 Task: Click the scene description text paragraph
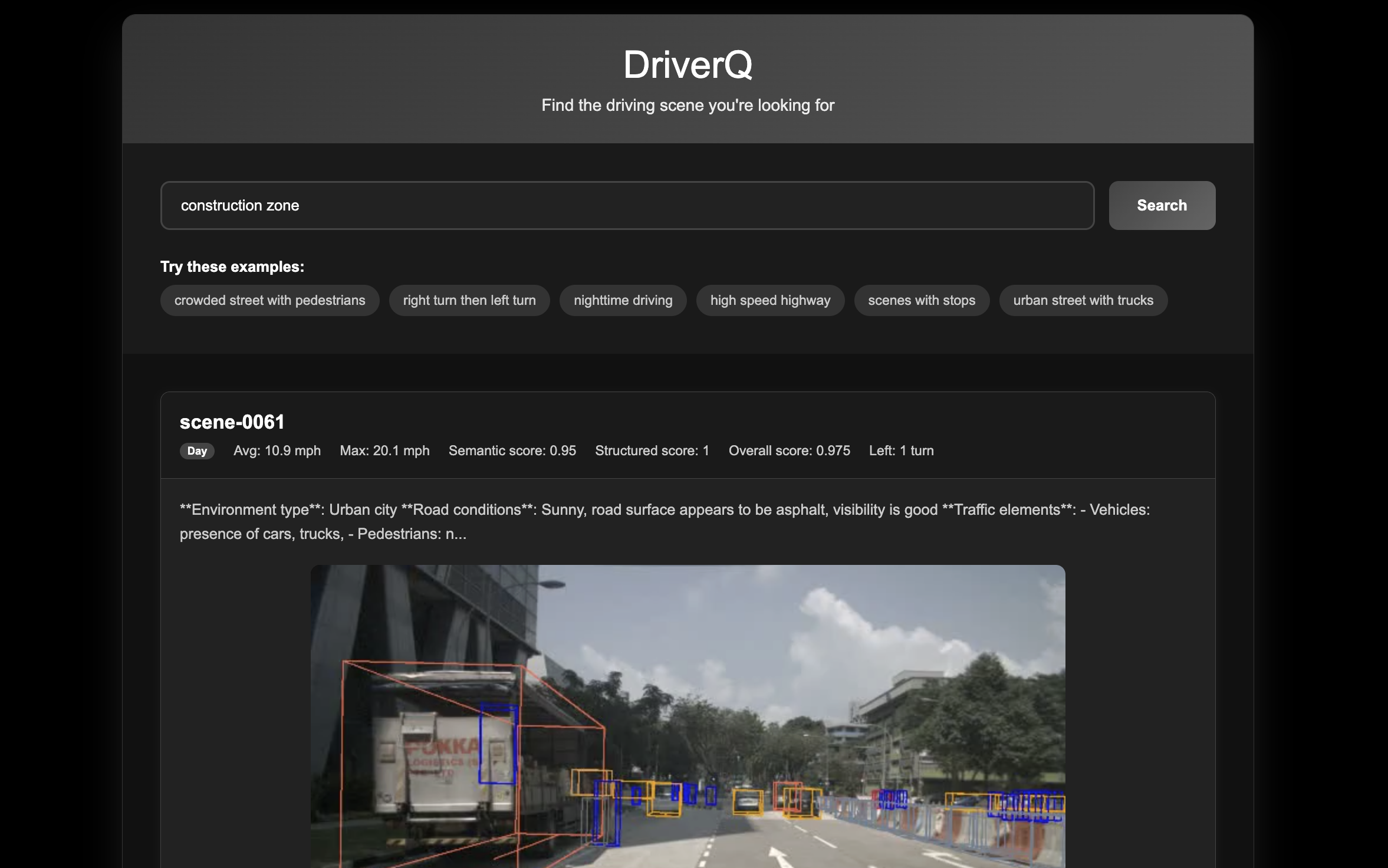tap(664, 521)
